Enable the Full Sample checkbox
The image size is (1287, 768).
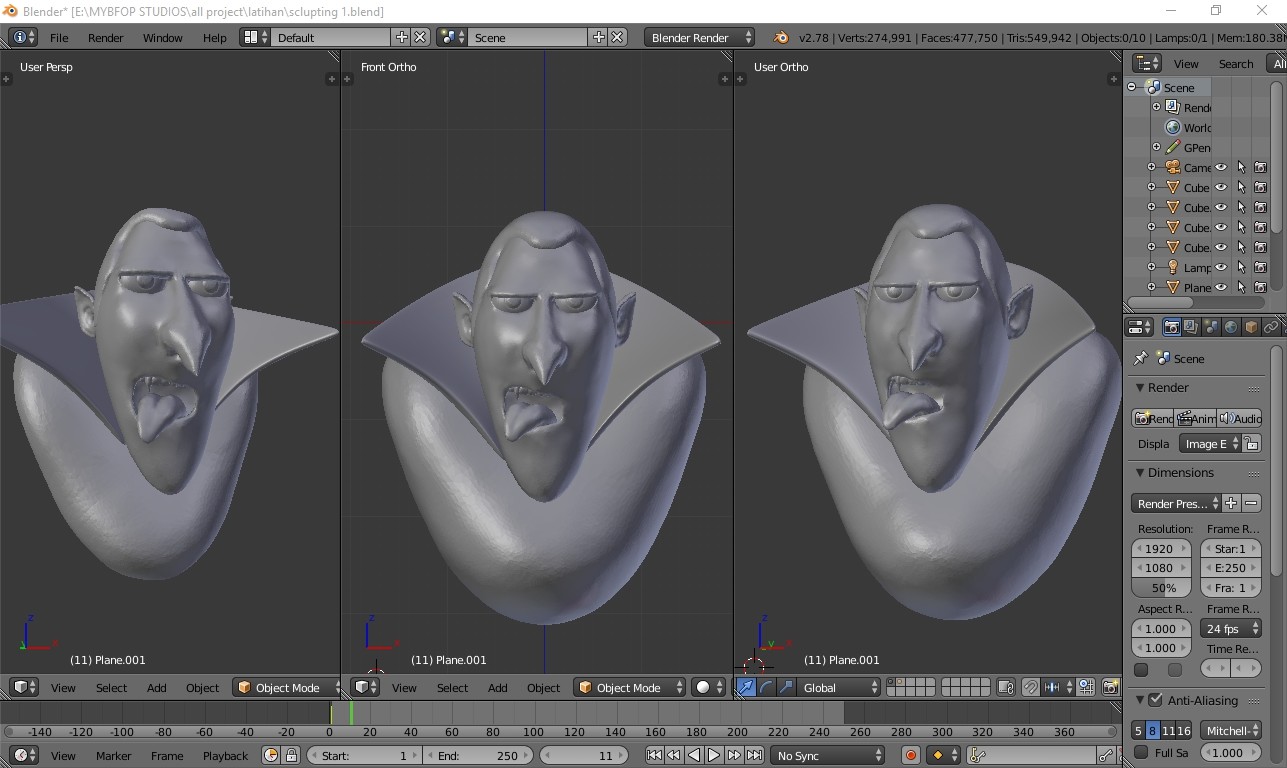(x=1141, y=753)
